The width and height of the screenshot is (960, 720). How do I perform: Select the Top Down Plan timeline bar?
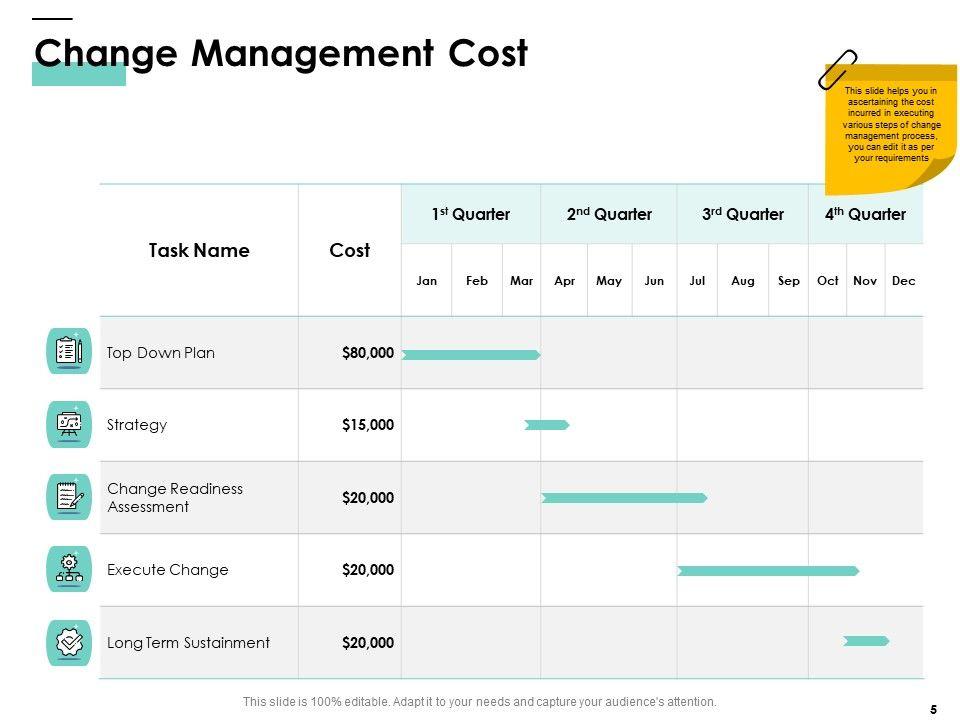pos(470,355)
